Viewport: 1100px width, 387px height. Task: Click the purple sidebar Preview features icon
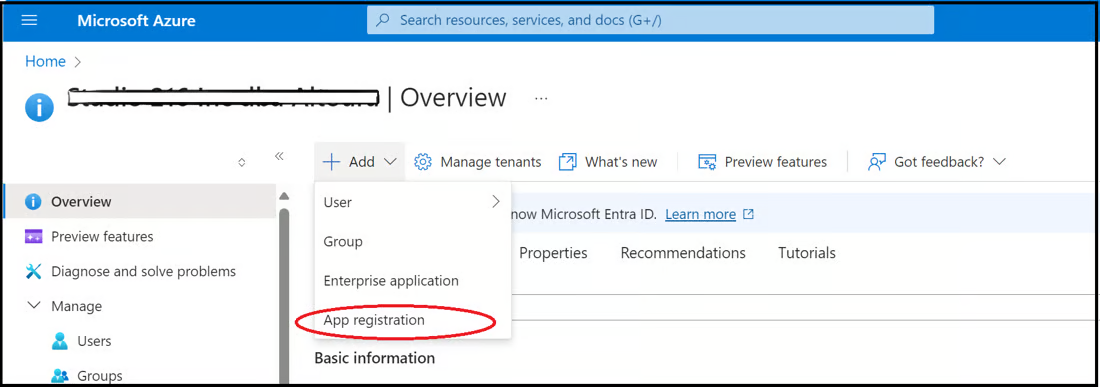click(33, 236)
